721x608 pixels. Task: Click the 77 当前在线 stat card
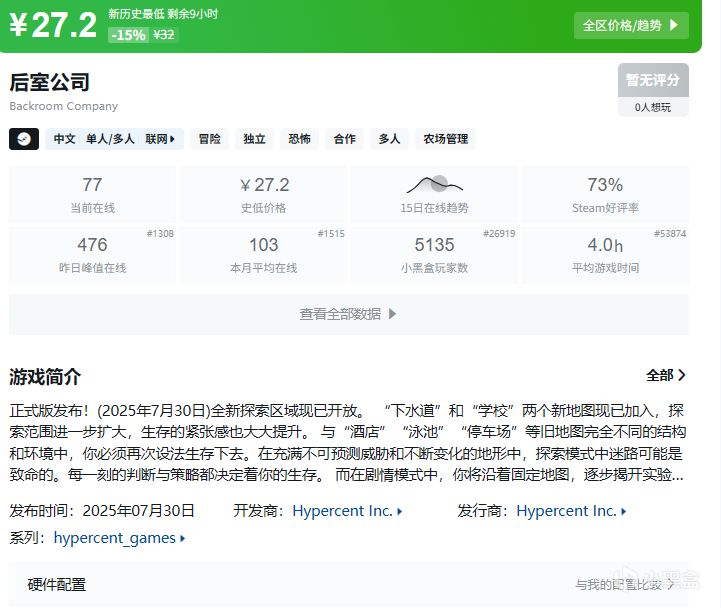click(92, 194)
